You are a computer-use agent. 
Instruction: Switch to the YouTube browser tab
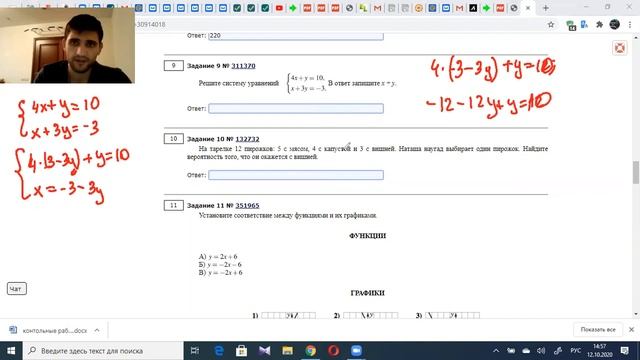279,8
